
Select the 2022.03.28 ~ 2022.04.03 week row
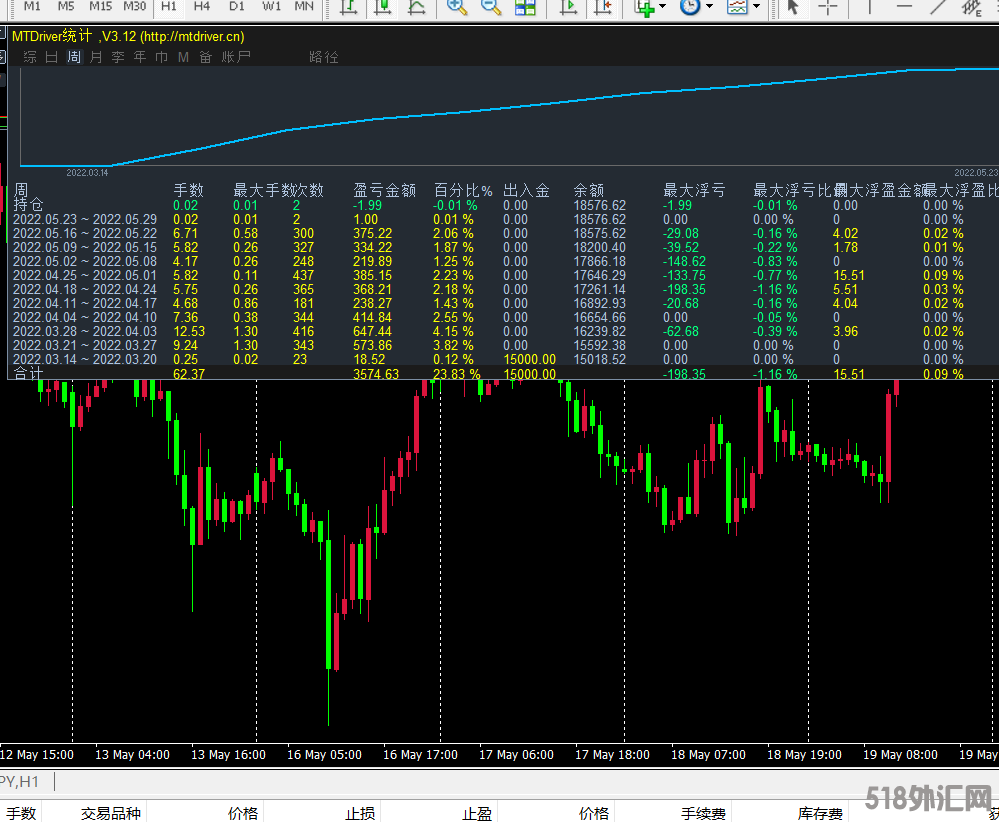84,331
